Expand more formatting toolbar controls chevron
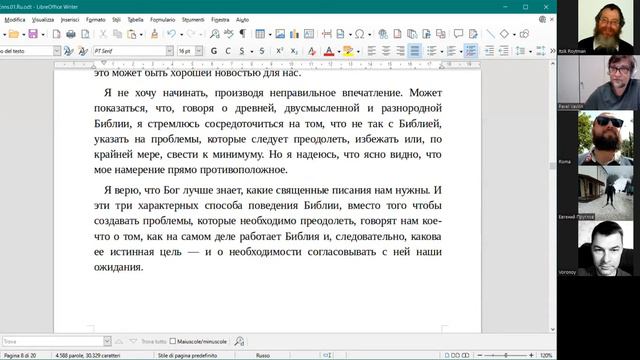Viewport: 640px width, 360px height. (x=553, y=51)
